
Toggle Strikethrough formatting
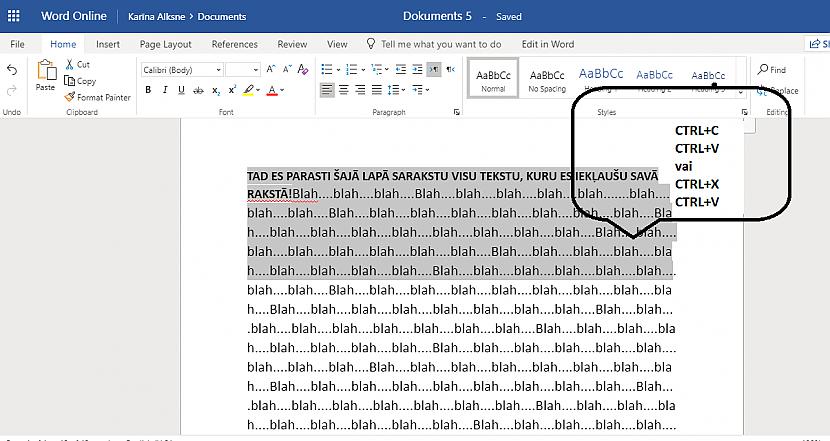pos(198,91)
